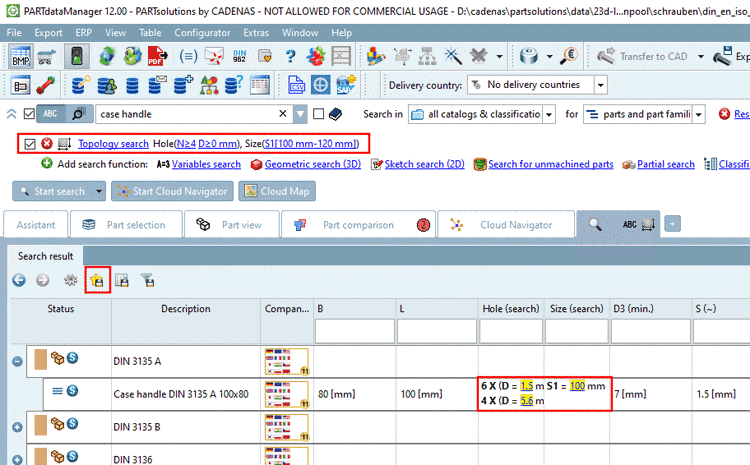Click the blue crosshair target icon

320,85
